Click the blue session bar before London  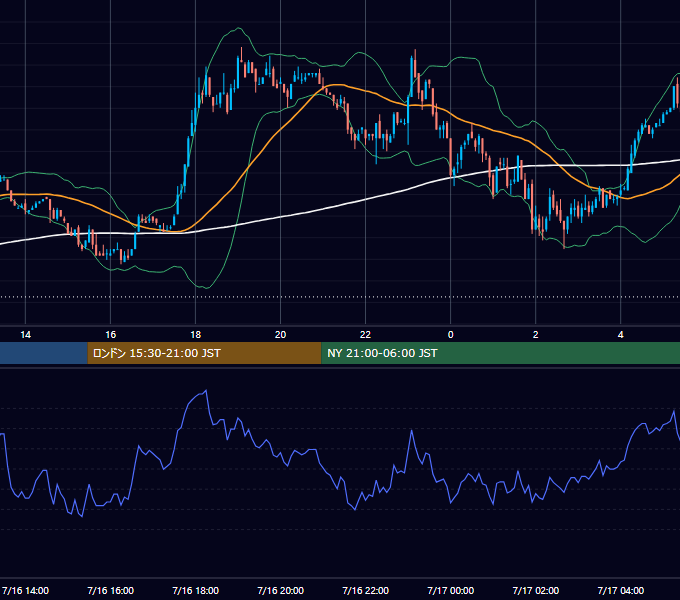[43, 353]
